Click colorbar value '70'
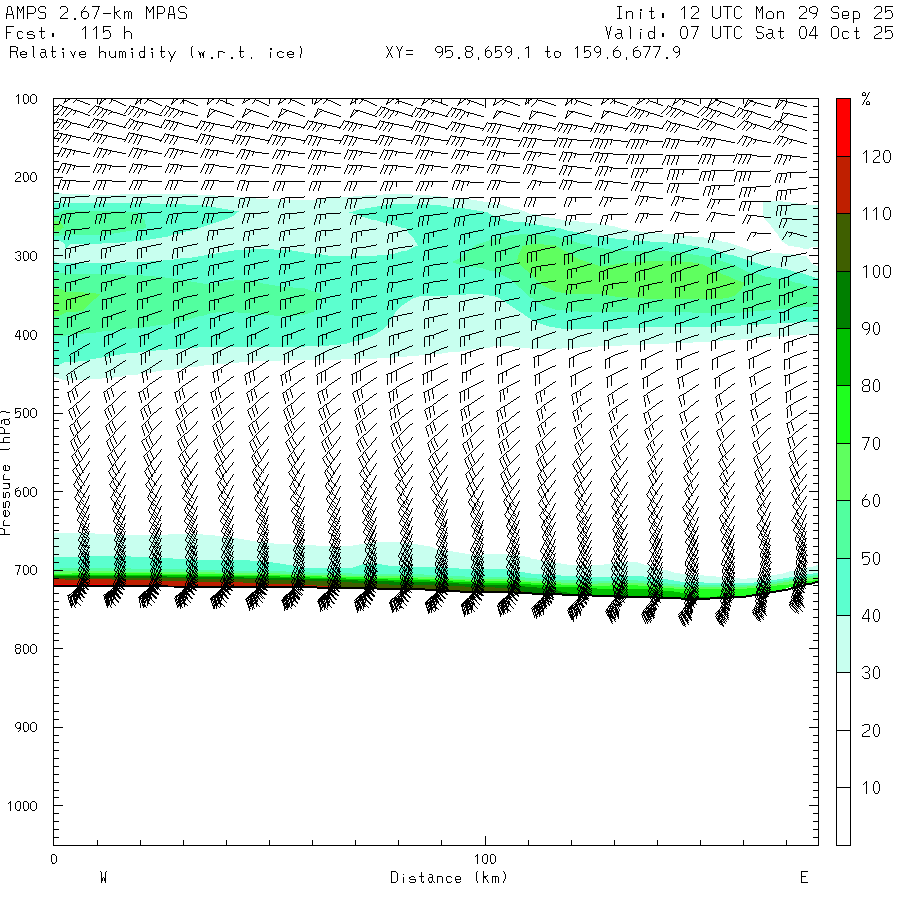This screenshot has height=900, width=900. coord(871,444)
